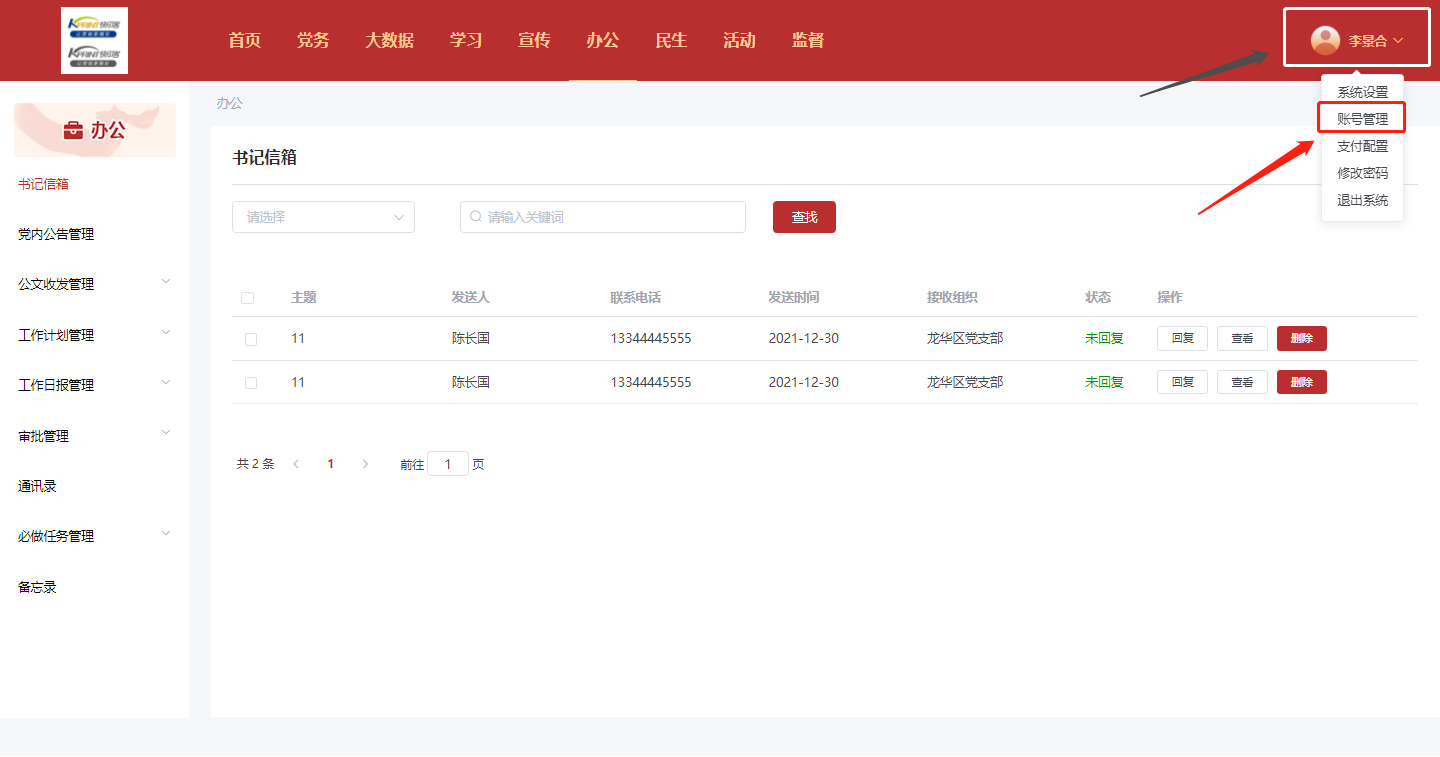Switch to the 党务 top navigation tab
1440x757 pixels.
pos(313,41)
